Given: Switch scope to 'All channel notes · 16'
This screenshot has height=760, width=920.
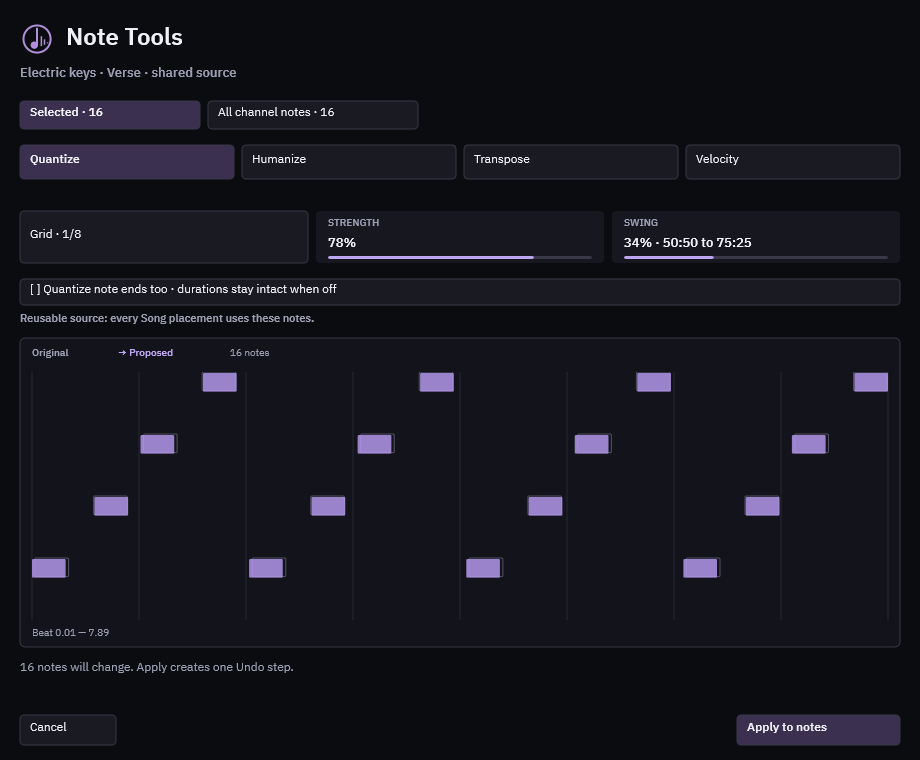Looking at the screenshot, I should (x=313, y=114).
